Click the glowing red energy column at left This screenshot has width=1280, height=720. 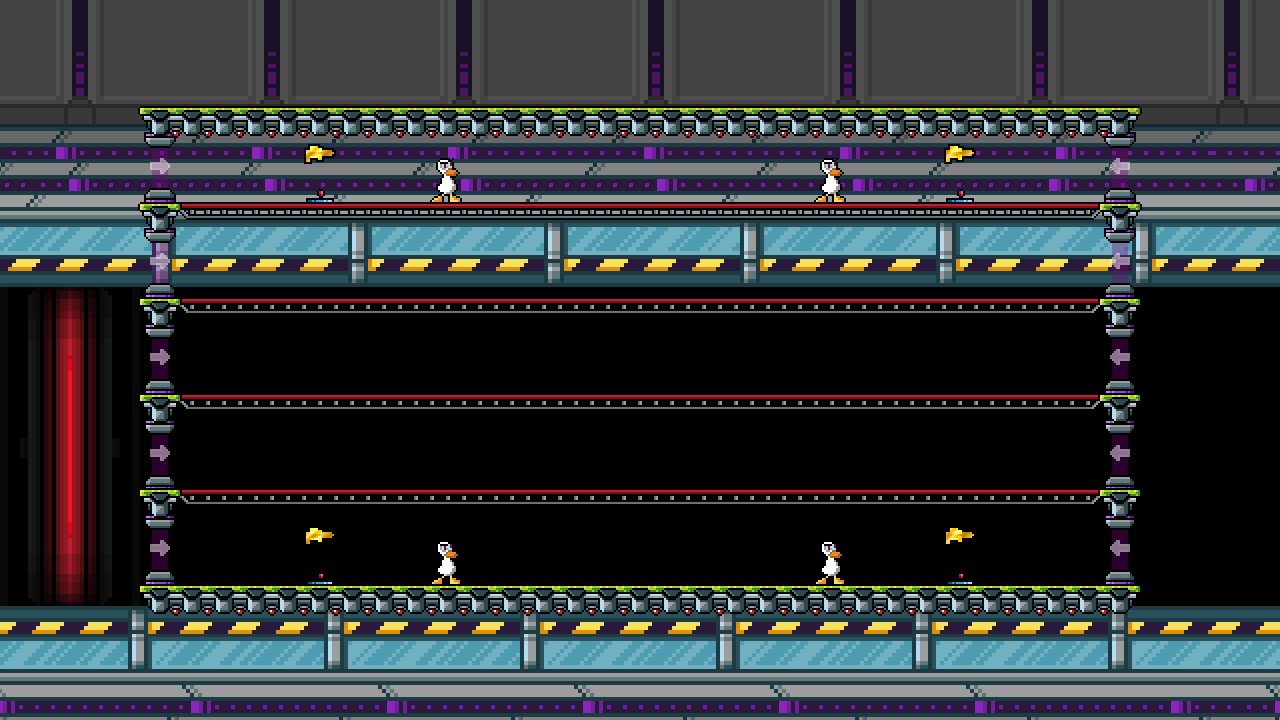(x=70, y=446)
